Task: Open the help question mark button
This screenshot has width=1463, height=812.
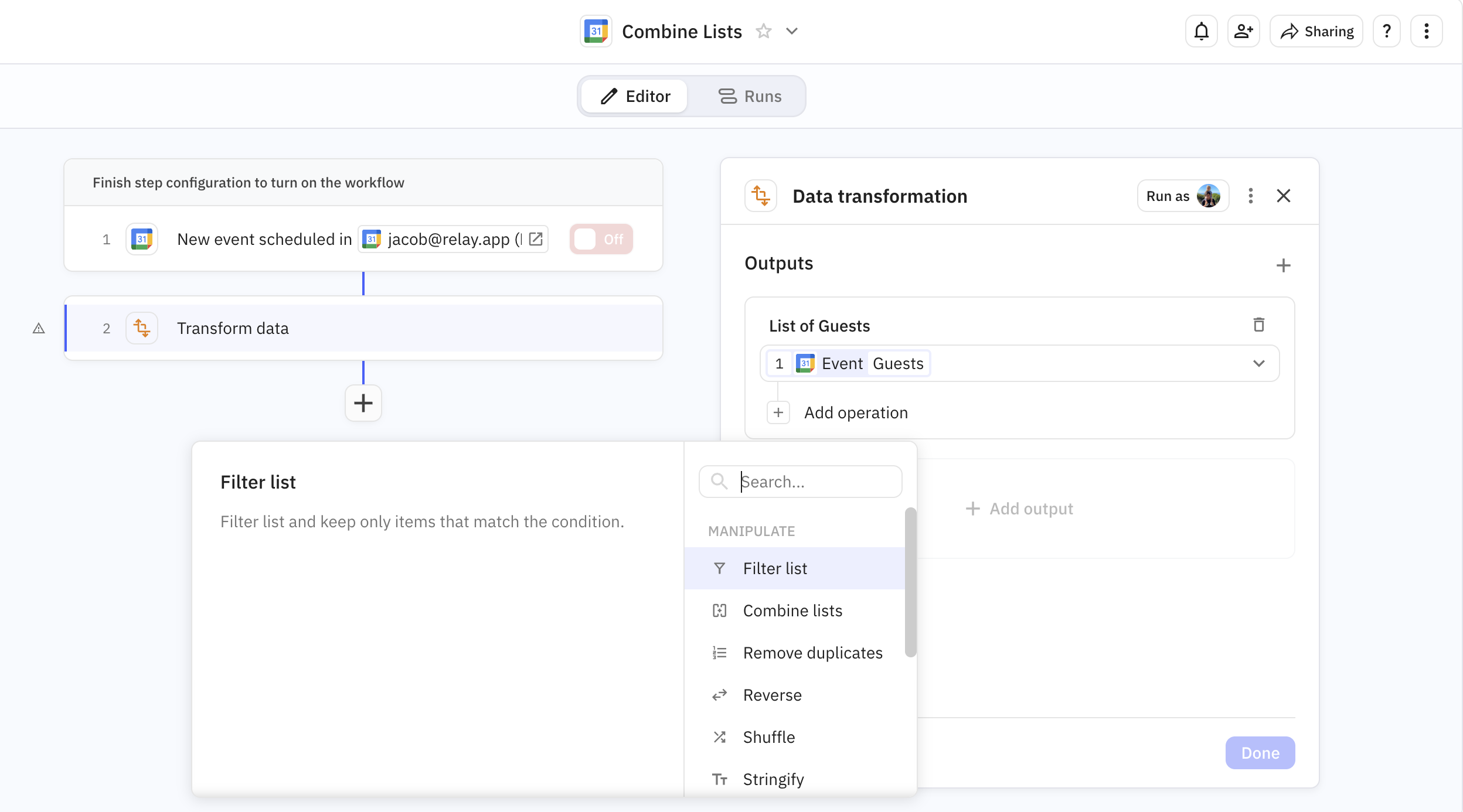Action: [1386, 32]
